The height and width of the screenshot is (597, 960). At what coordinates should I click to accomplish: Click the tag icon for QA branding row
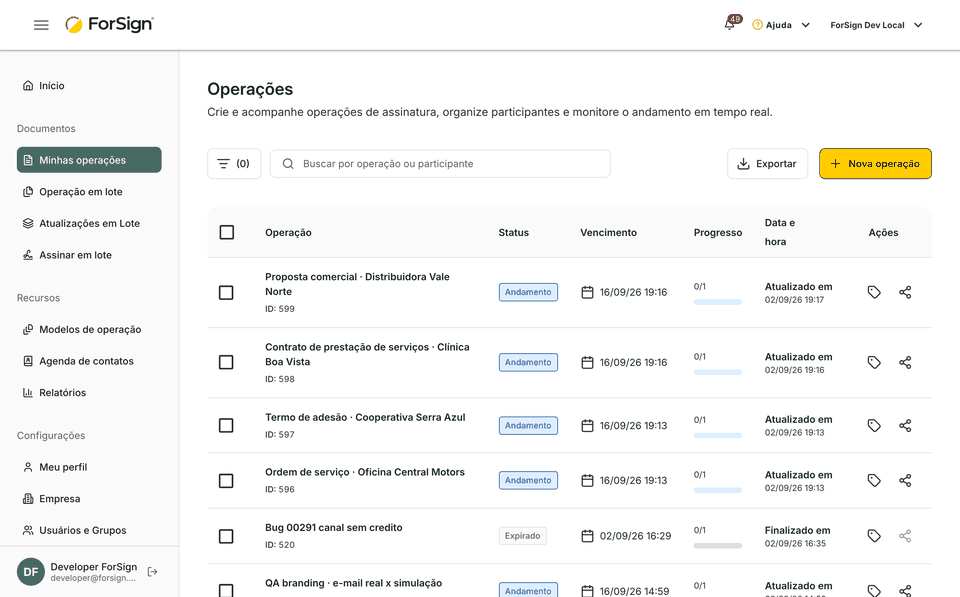(874, 590)
